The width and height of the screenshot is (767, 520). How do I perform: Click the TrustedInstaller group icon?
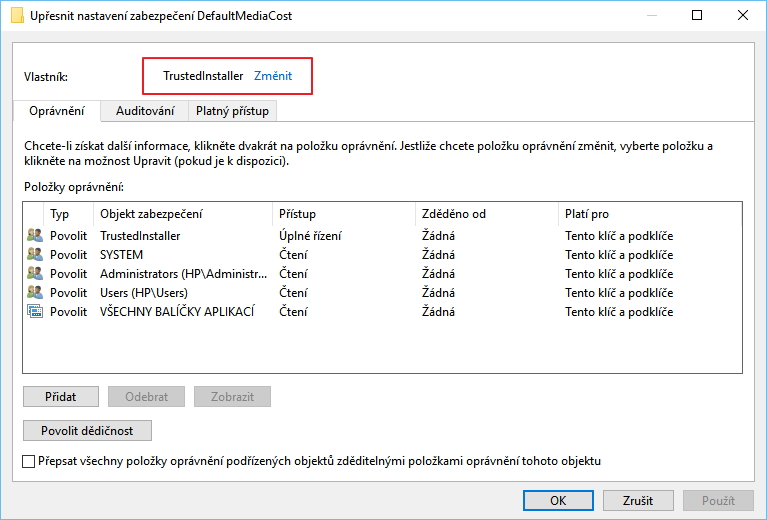pos(35,236)
